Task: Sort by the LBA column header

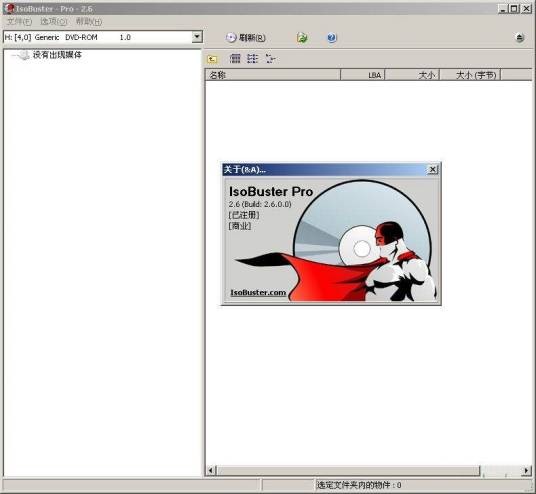Action: coord(363,75)
